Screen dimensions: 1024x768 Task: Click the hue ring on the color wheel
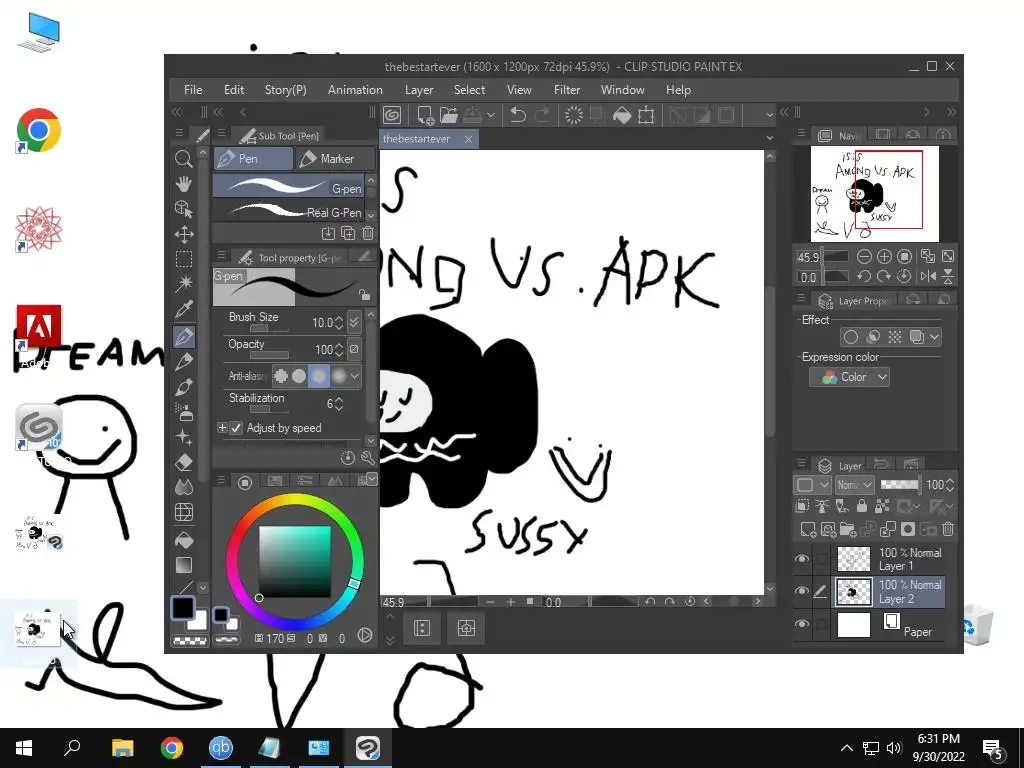(295, 498)
